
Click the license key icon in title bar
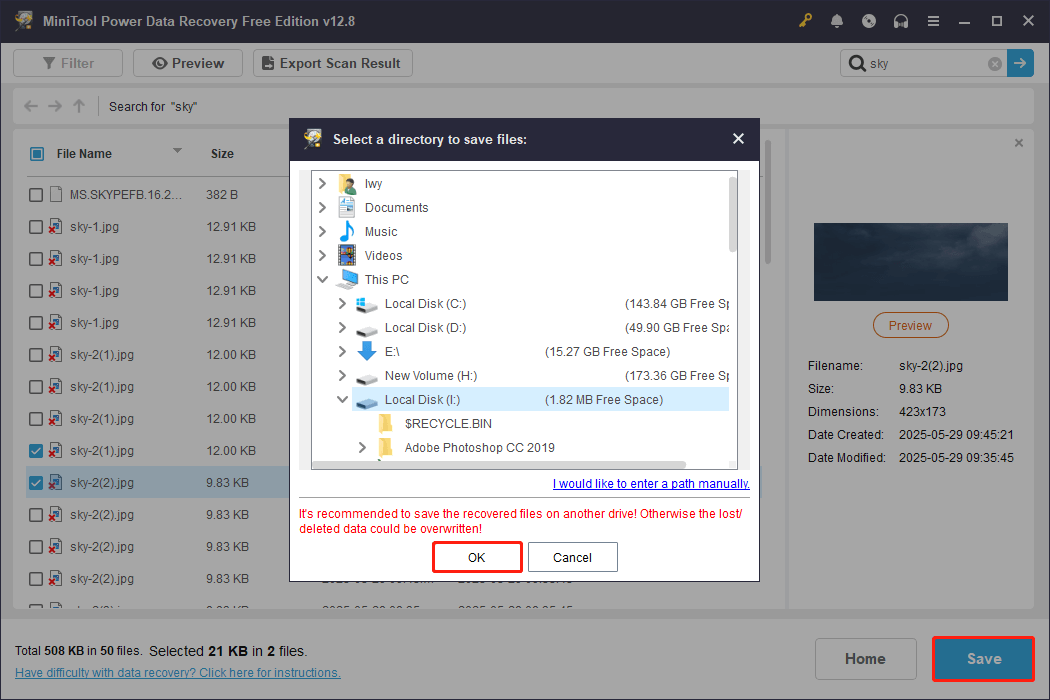(x=806, y=20)
